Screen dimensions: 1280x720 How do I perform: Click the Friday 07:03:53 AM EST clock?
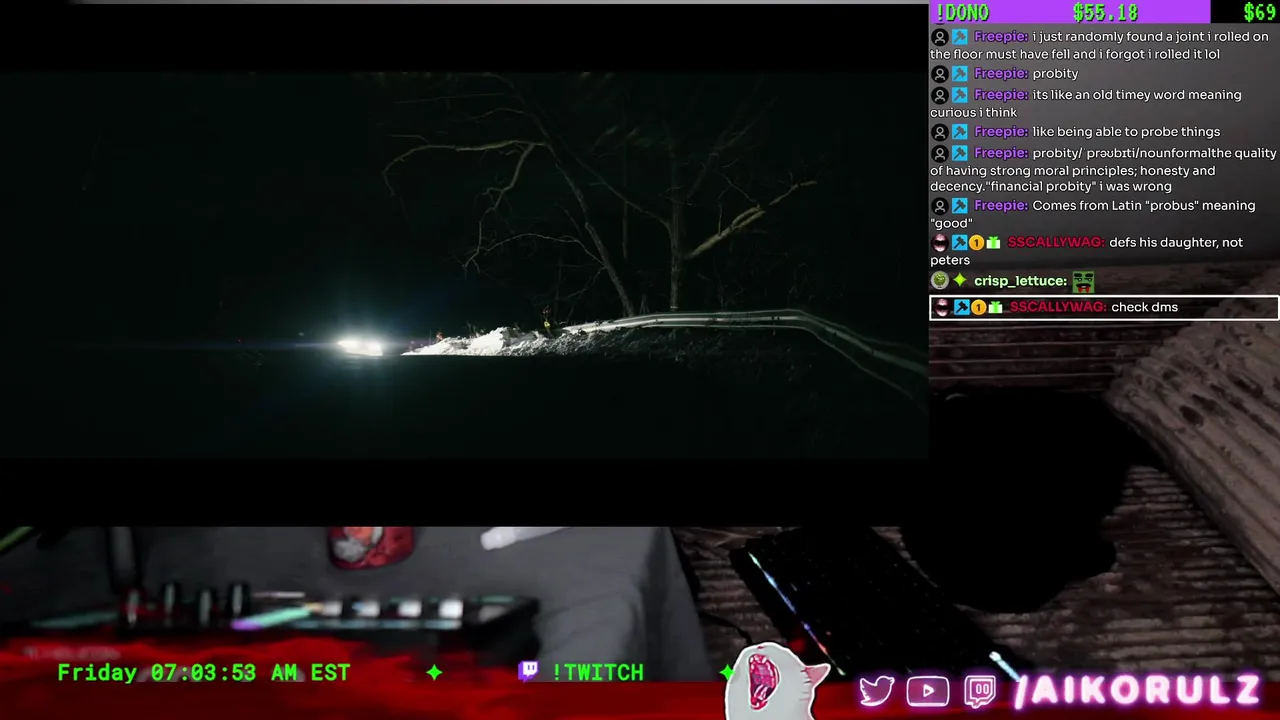point(204,672)
